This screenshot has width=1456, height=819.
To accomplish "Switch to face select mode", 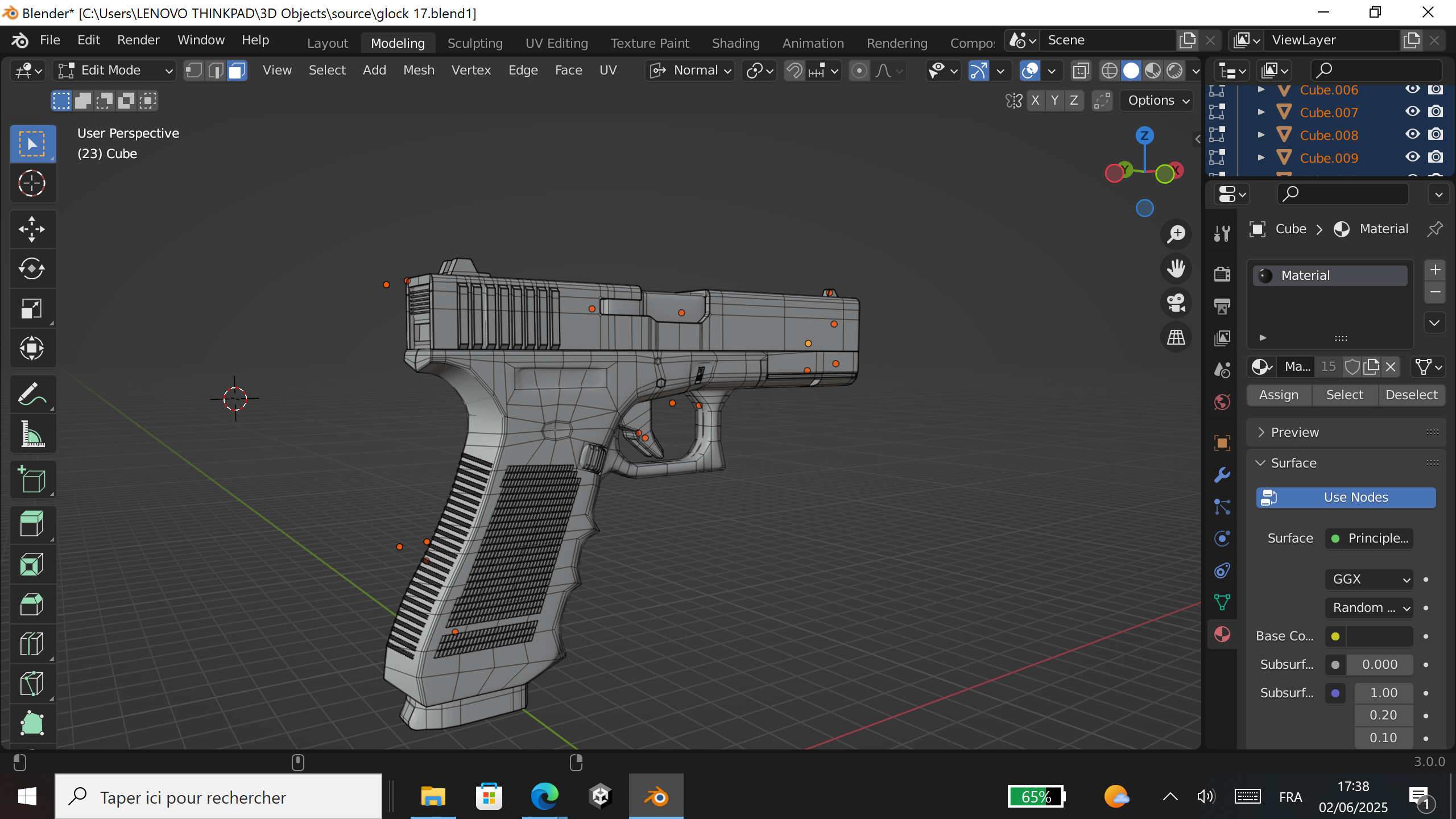I will [237, 71].
